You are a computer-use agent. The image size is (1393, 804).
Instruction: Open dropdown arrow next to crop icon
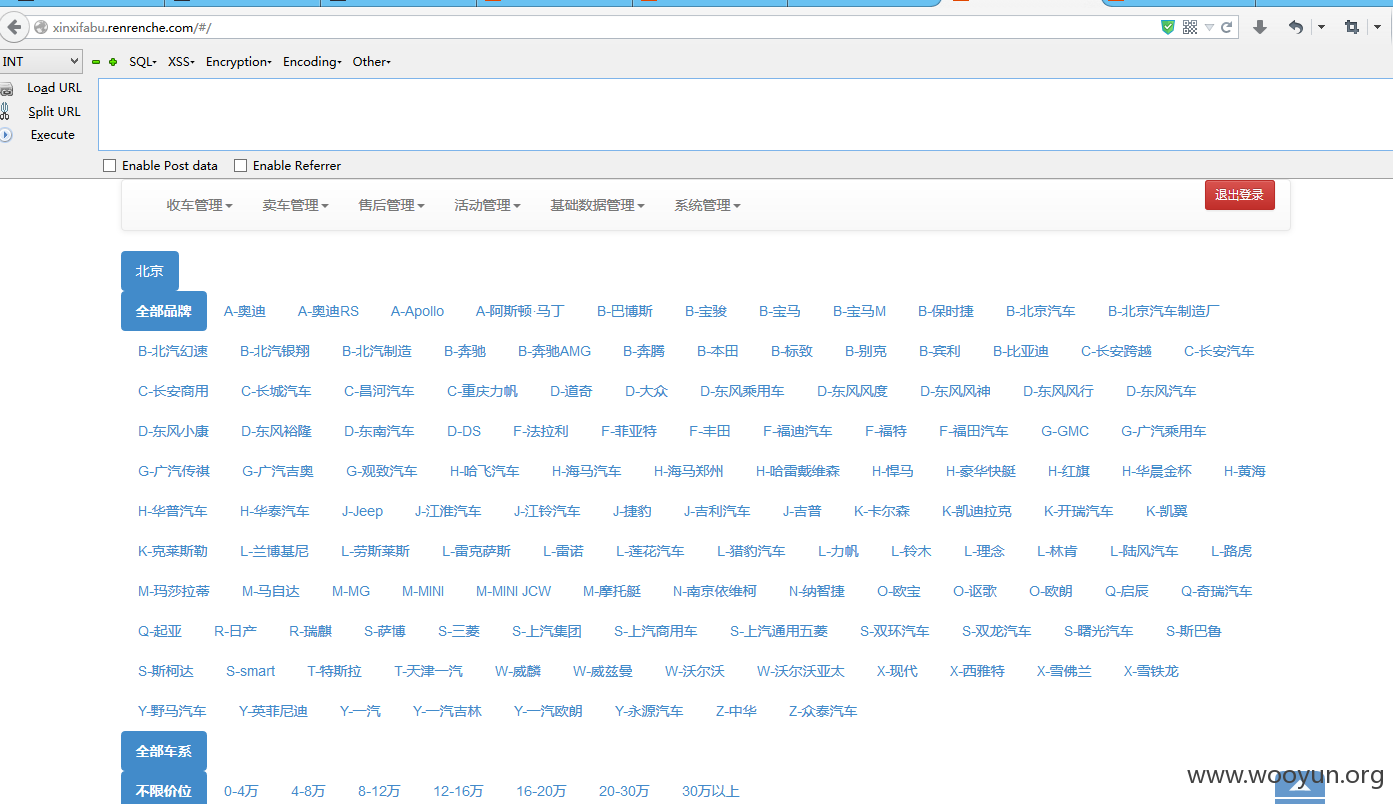[1378, 27]
